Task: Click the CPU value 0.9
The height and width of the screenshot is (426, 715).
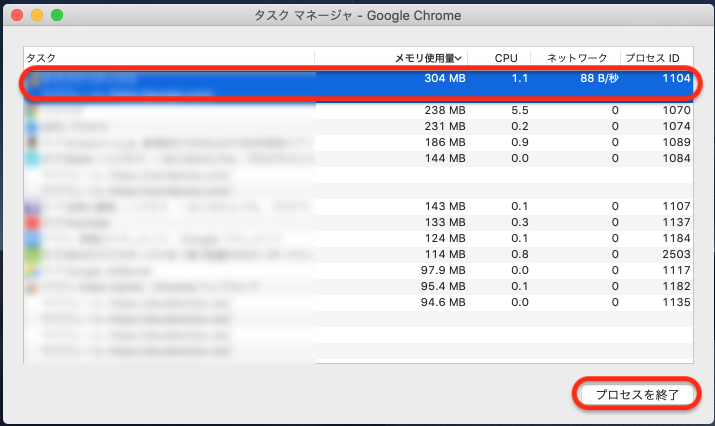Action: click(520, 142)
